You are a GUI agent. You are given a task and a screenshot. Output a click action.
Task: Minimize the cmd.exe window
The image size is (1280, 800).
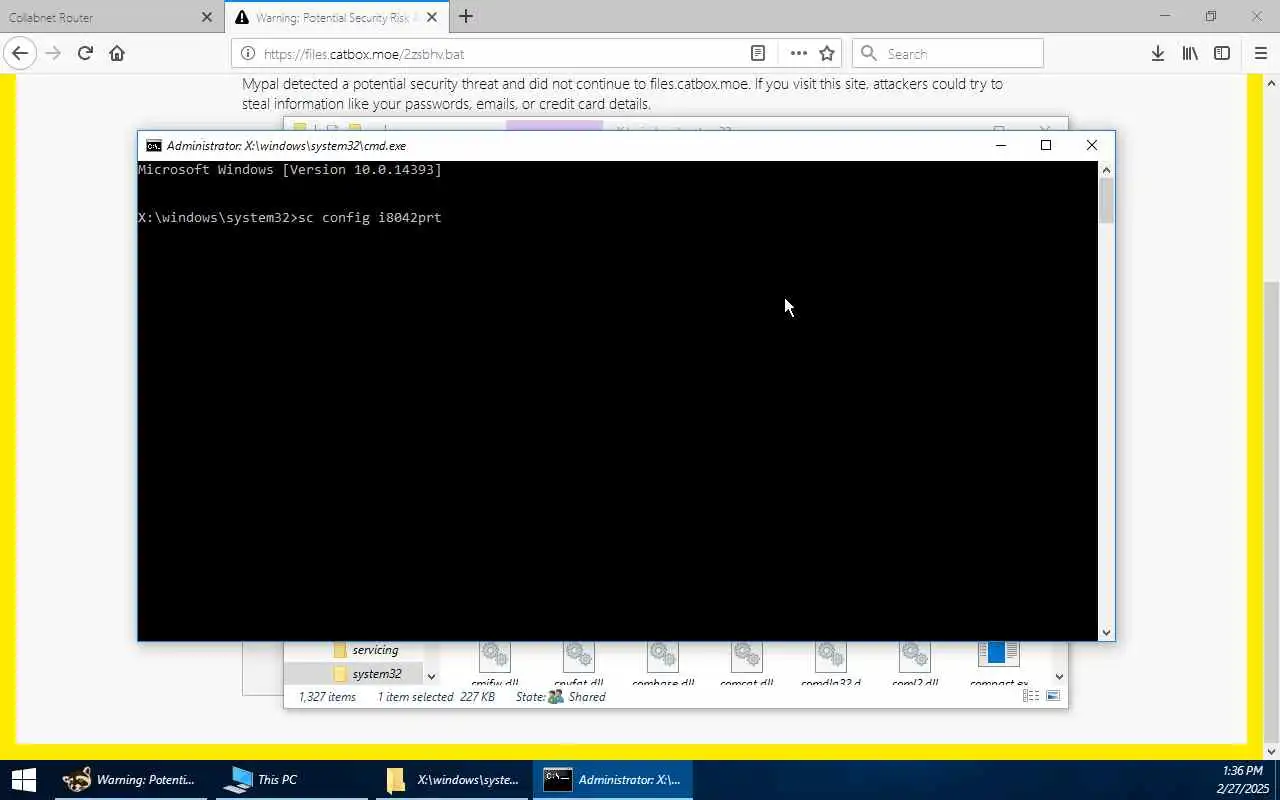[1000, 145]
